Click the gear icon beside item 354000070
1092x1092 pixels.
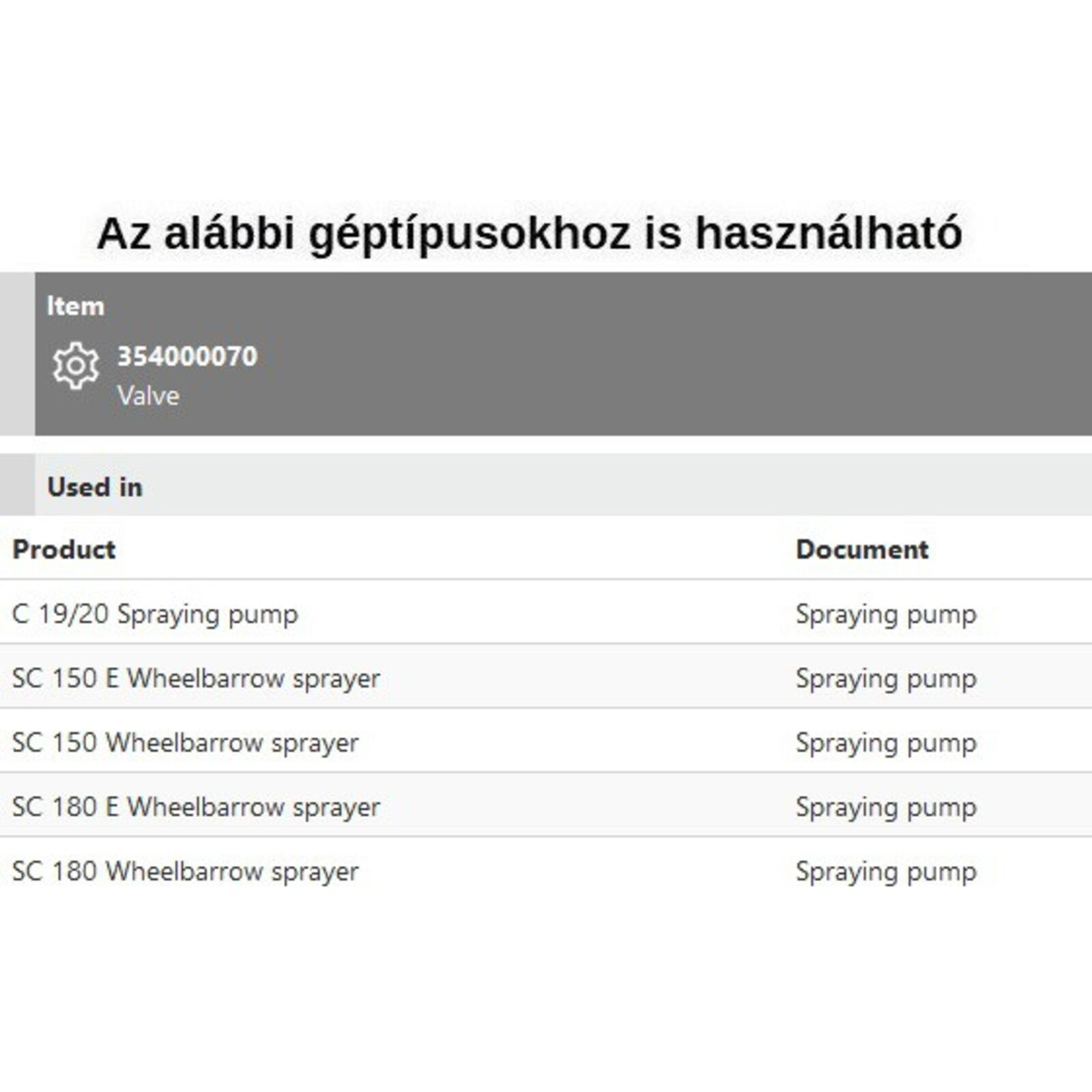point(76,366)
